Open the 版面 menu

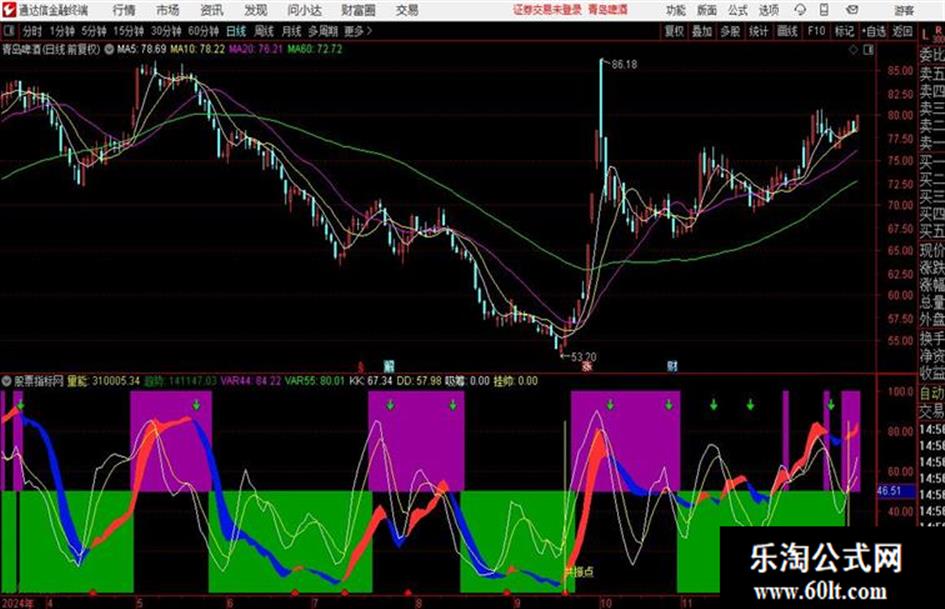[706, 10]
